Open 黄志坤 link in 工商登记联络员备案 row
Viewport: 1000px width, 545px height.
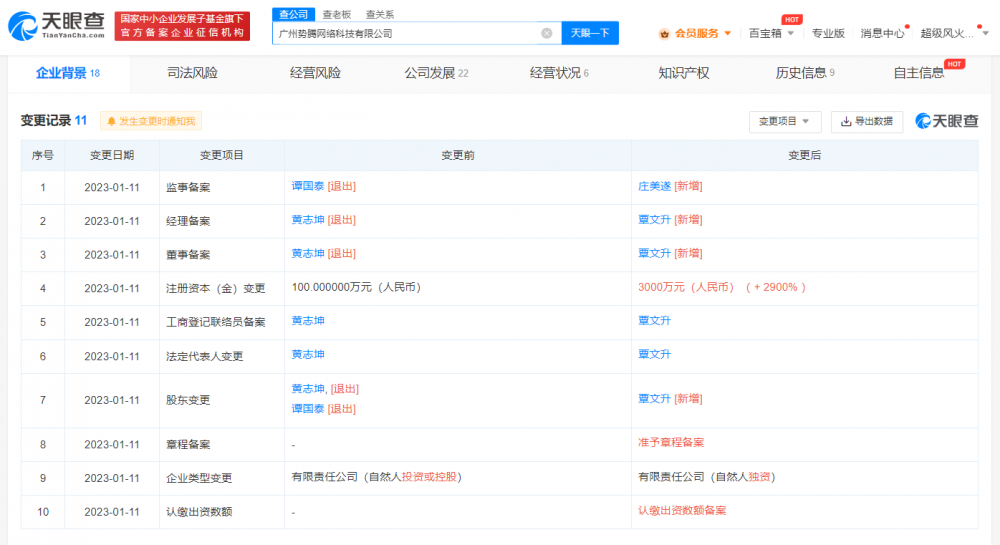pos(308,321)
